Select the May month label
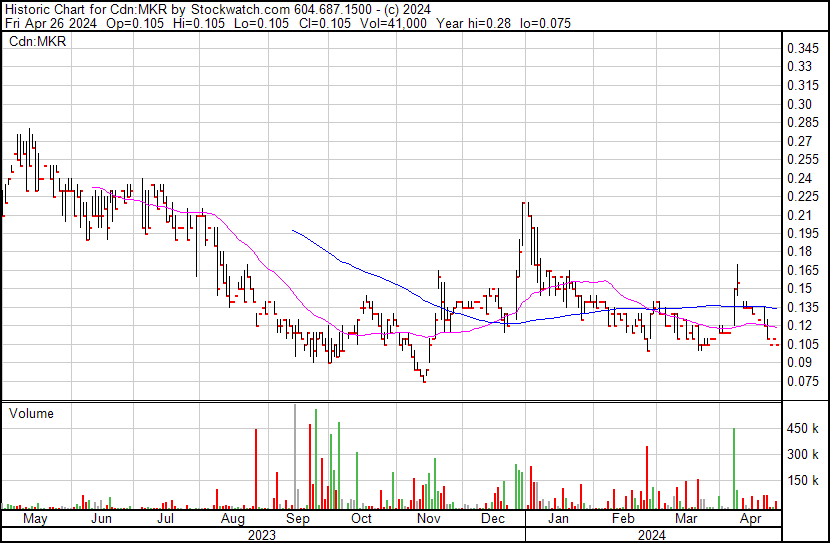830x543 pixels. [x=35, y=518]
